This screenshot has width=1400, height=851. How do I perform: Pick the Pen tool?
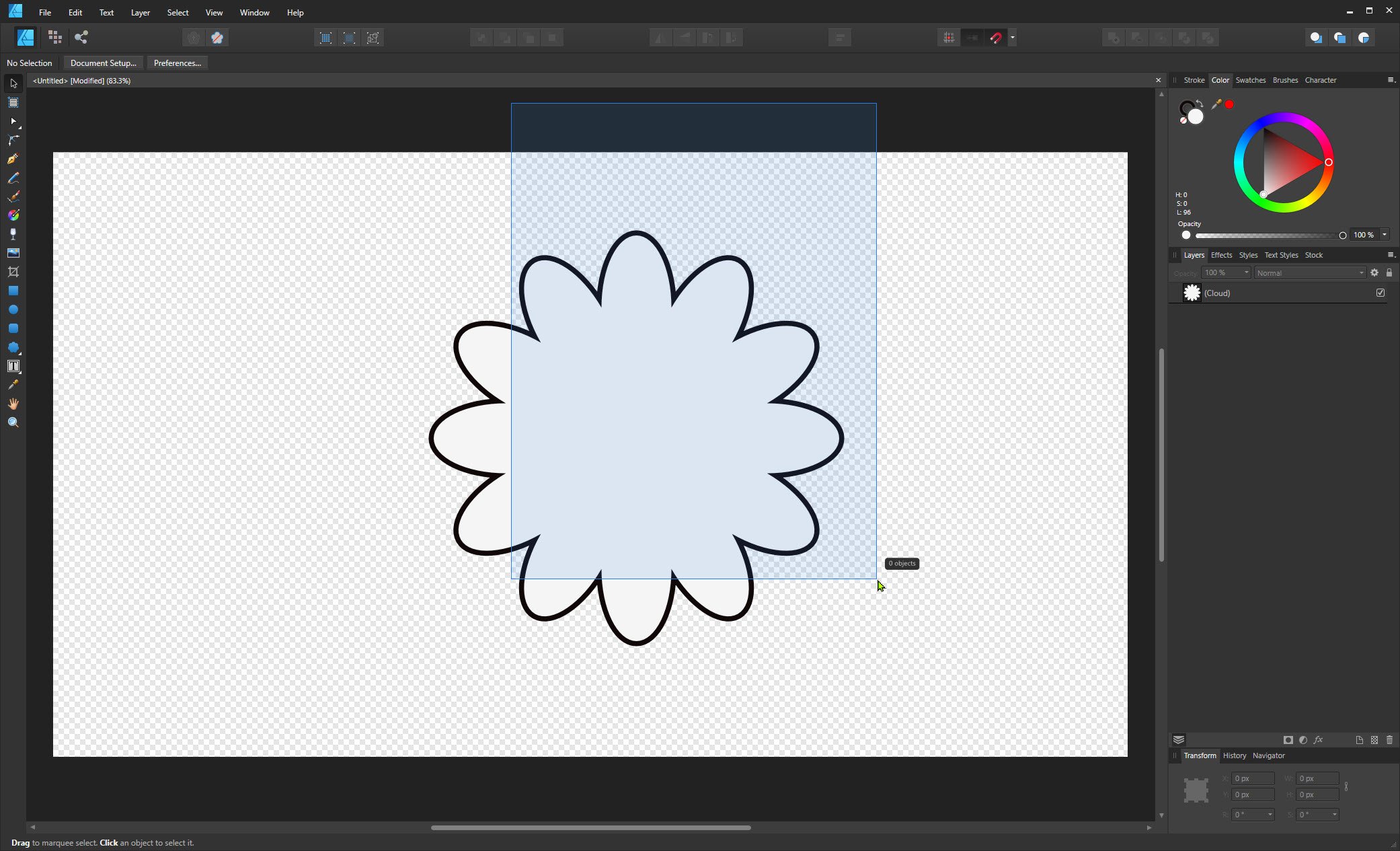coord(13,159)
